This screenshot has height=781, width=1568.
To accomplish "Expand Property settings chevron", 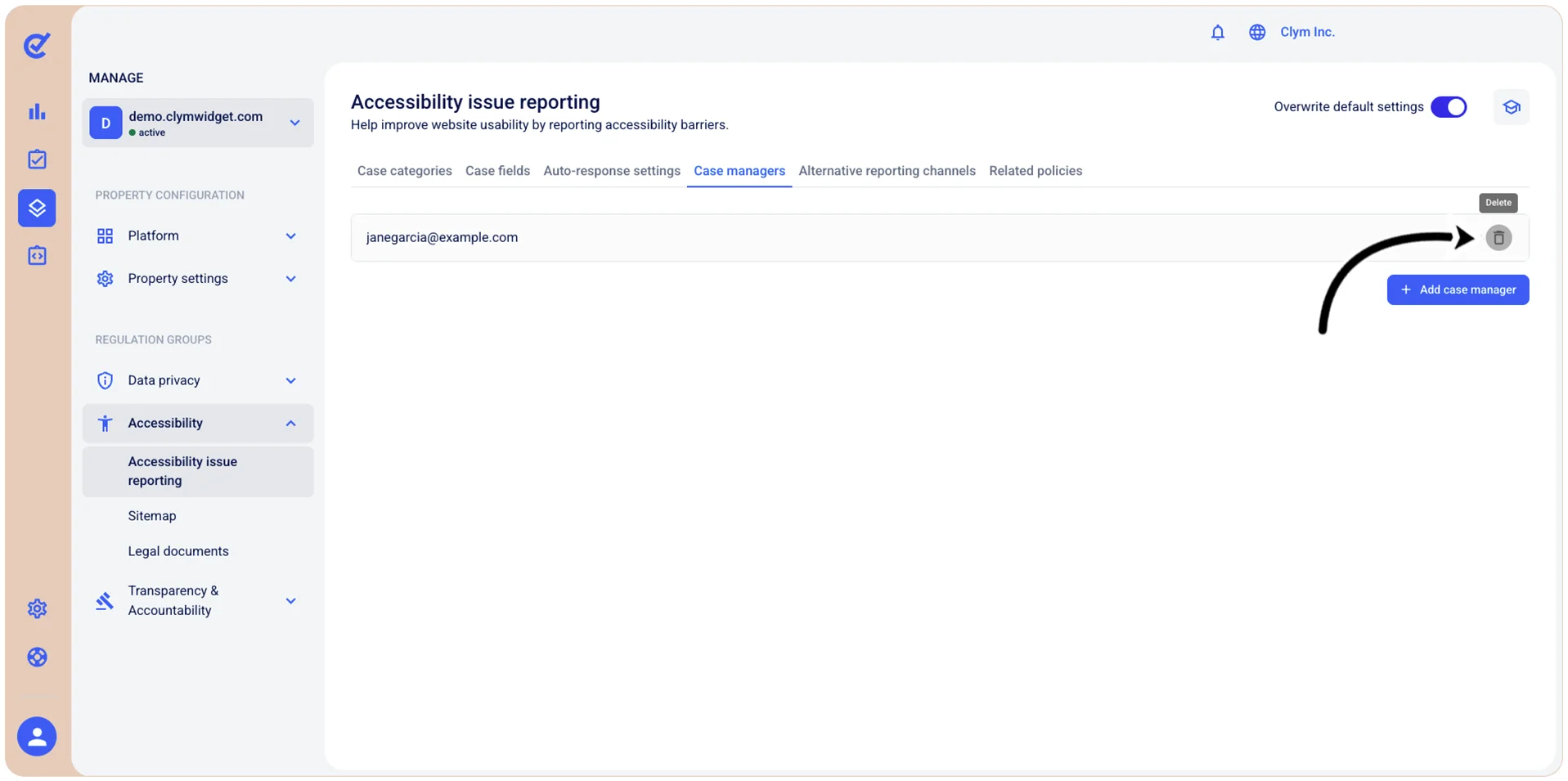I will coord(290,279).
